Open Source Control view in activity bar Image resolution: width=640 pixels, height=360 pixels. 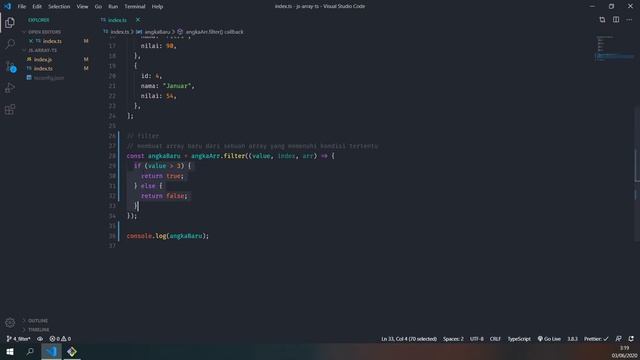(10, 66)
